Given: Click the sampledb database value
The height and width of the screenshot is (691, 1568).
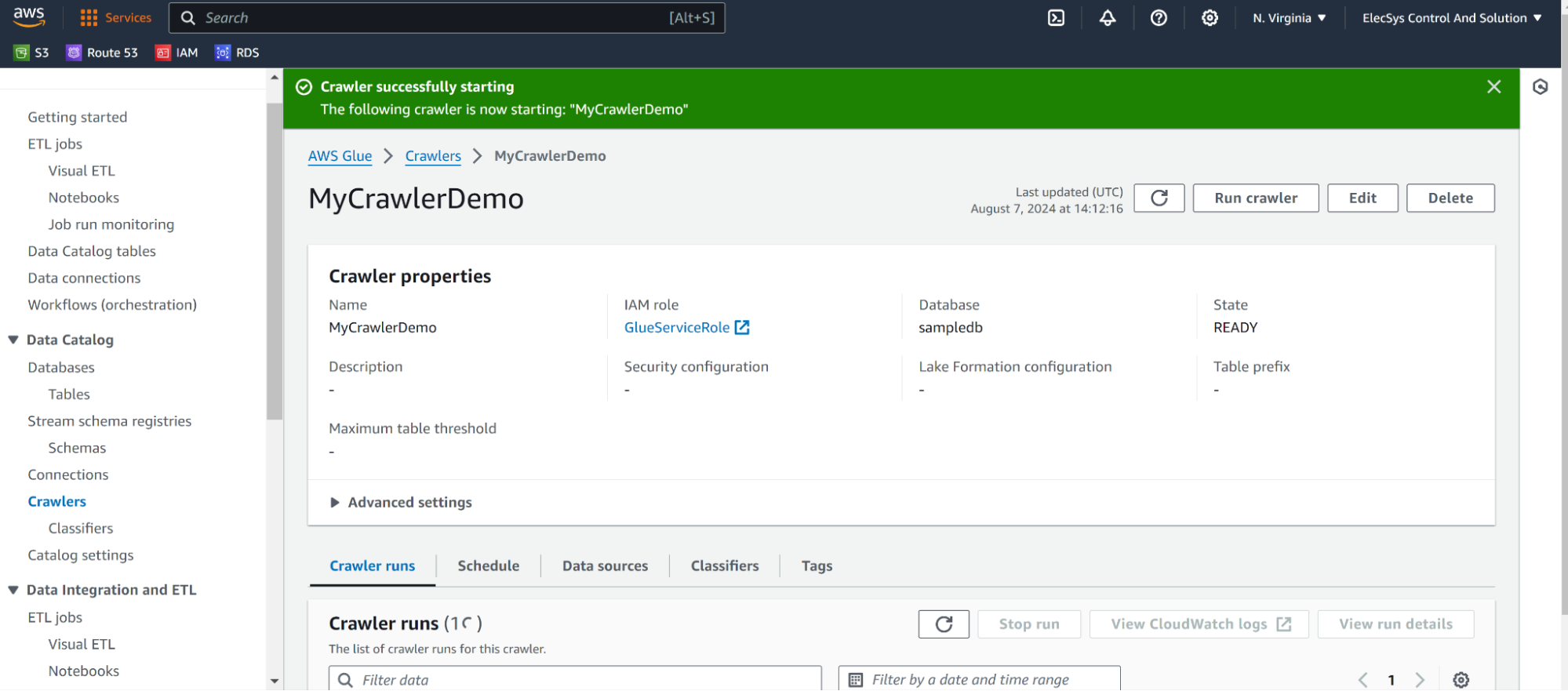Looking at the screenshot, I should coord(951,328).
